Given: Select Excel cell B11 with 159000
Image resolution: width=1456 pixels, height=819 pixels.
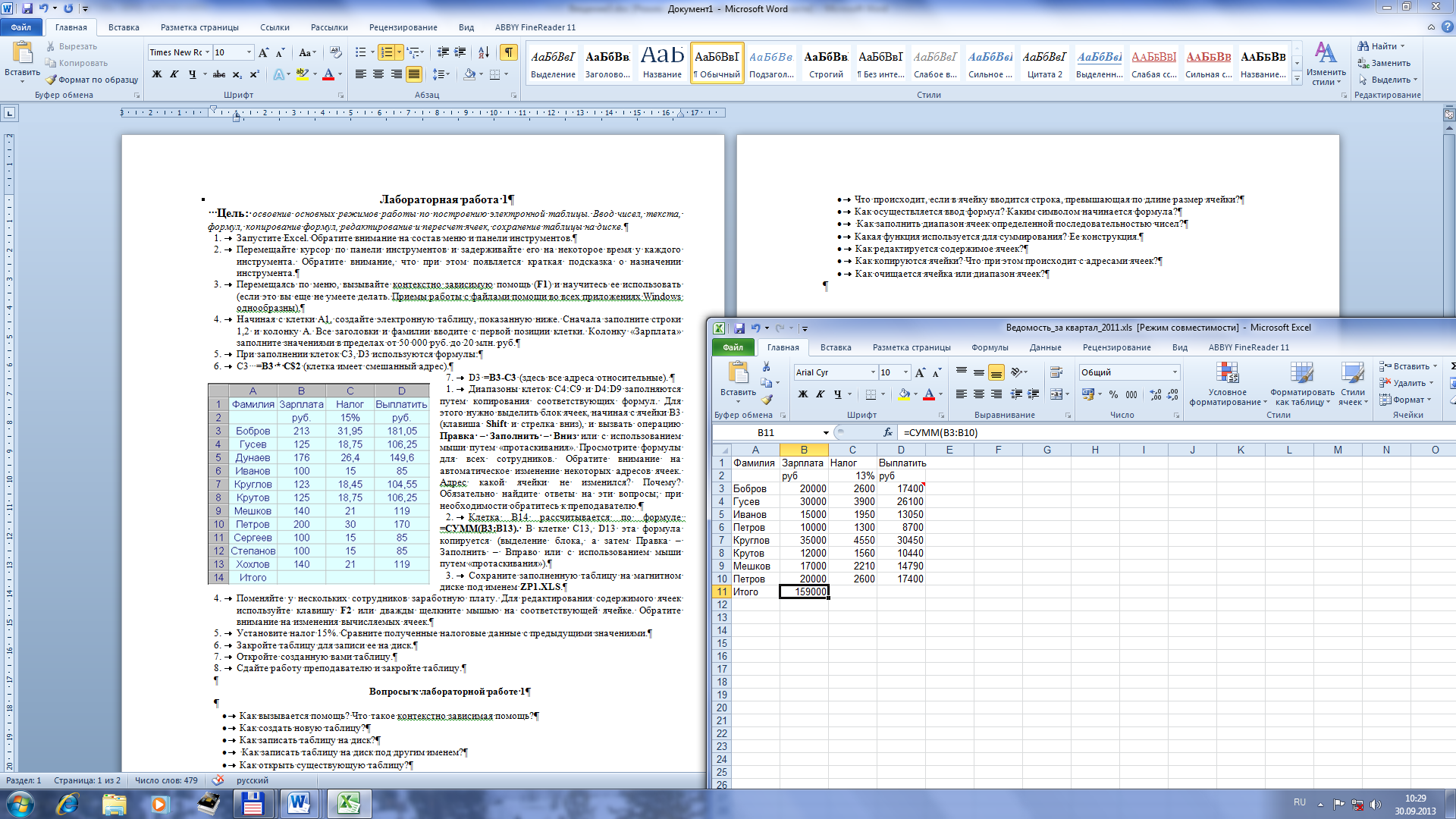Looking at the screenshot, I should [x=804, y=591].
